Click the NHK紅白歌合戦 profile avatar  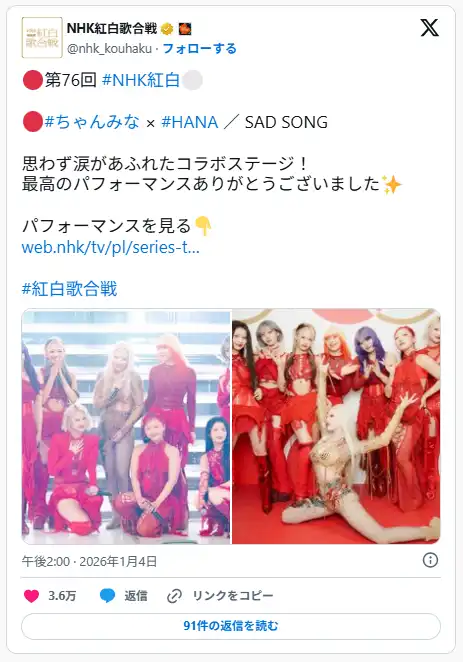(x=42, y=38)
